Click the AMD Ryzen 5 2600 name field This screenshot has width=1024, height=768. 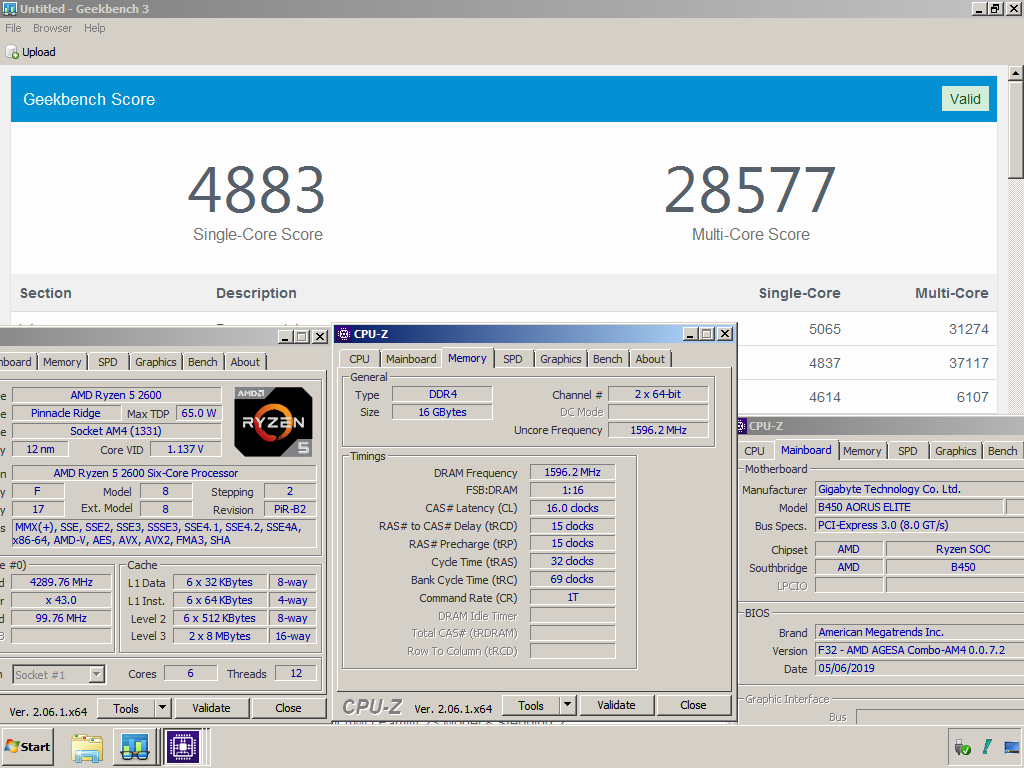pos(116,395)
